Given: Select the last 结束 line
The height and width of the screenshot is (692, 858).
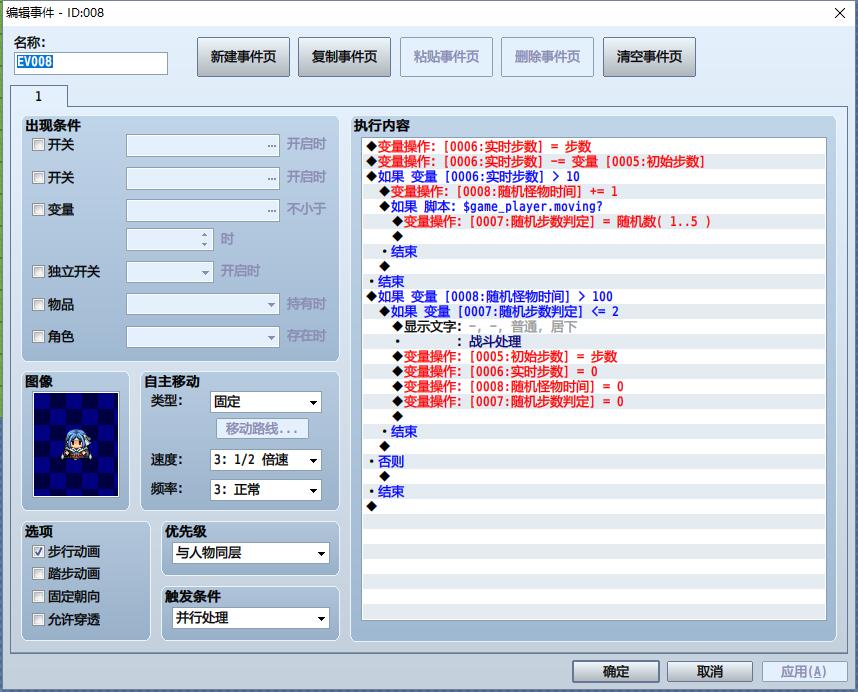Looking at the screenshot, I should (x=594, y=492).
